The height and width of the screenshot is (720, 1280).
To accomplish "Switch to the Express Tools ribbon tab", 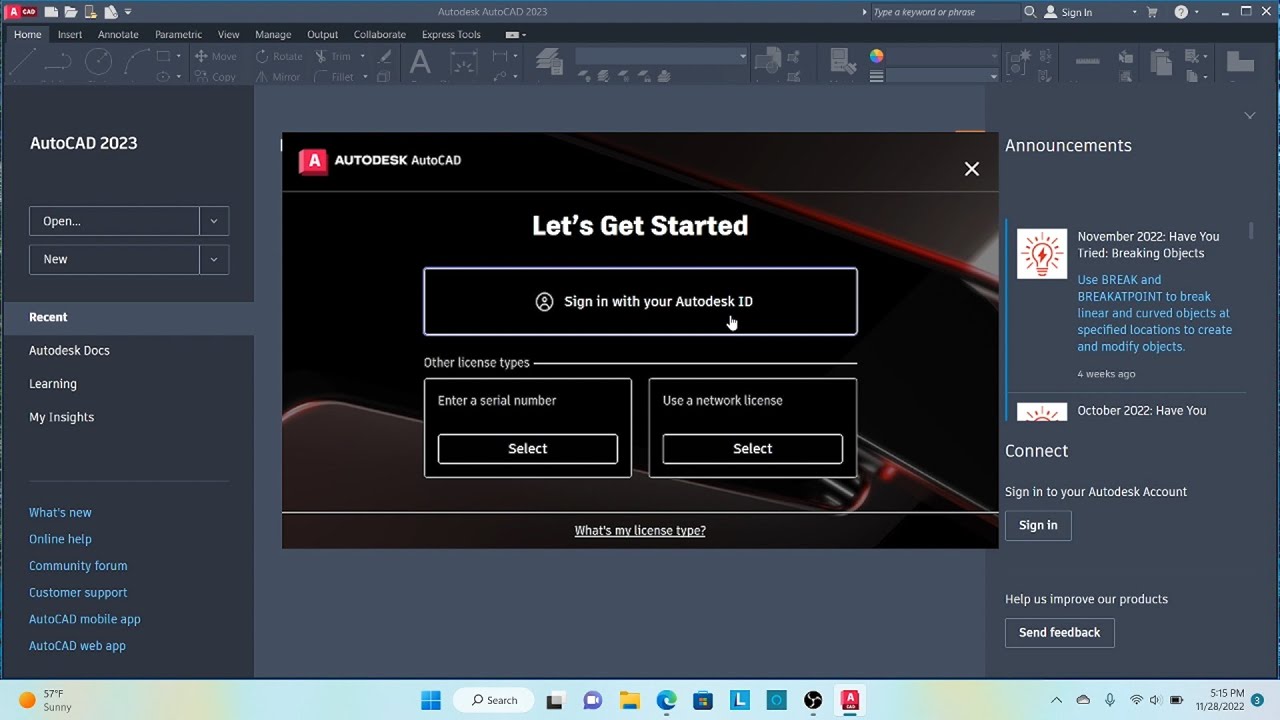I will [451, 34].
